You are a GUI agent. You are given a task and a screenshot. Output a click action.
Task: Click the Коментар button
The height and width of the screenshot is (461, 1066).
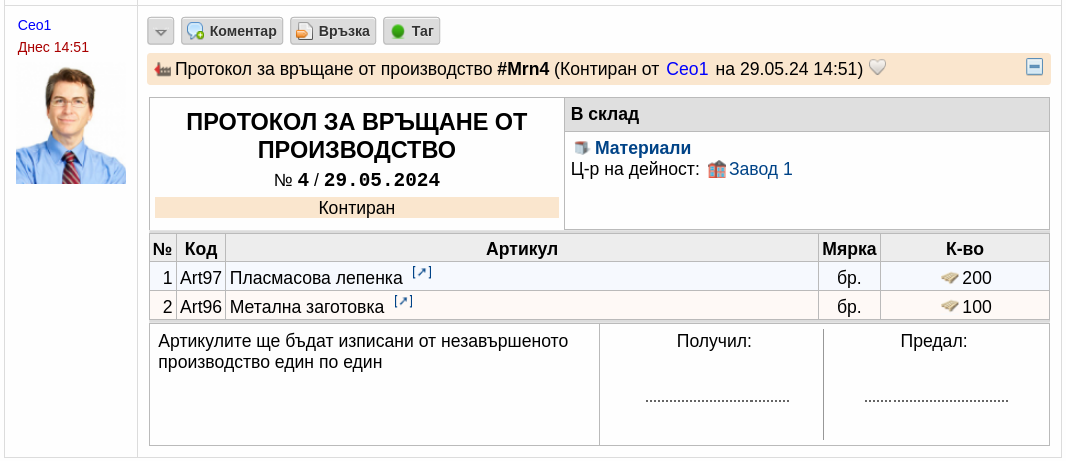pyautogui.click(x=232, y=31)
